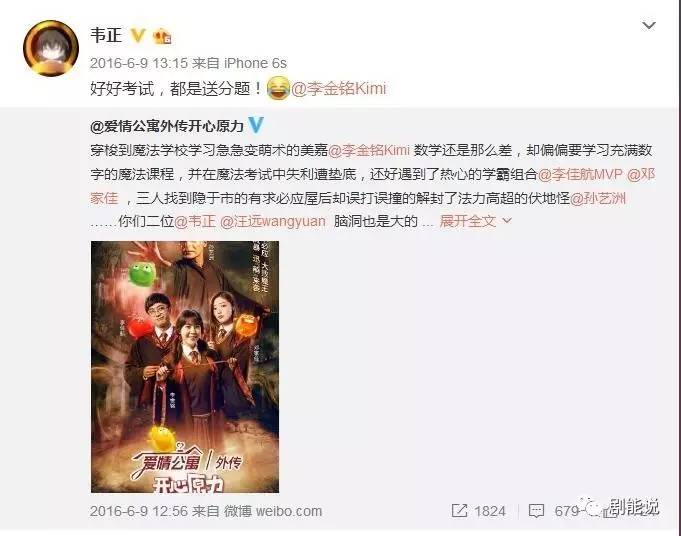The image size is (681, 536).
Task: Open the 爱情公寓外传 poster image
Action: (185, 367)
